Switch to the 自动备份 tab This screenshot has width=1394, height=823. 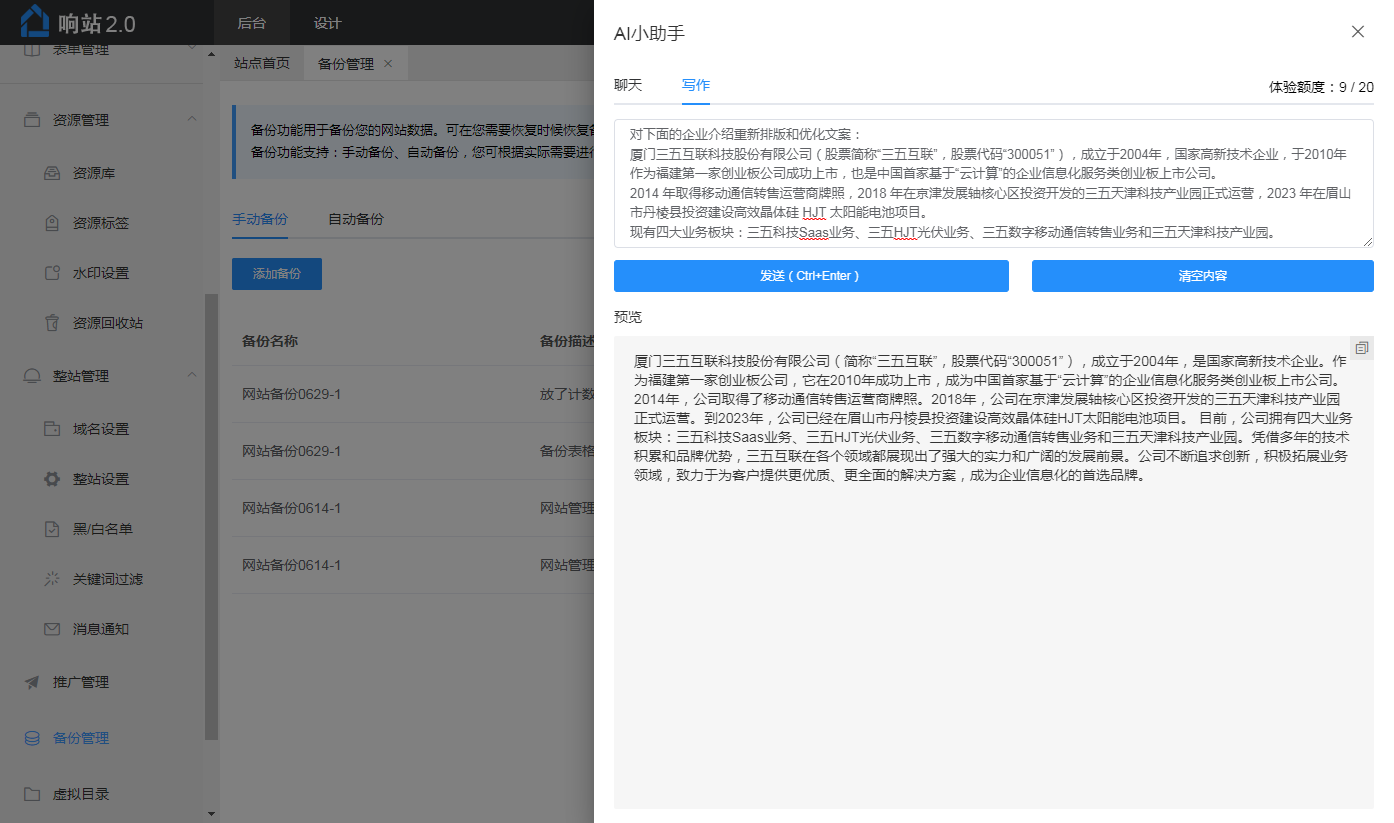click(355, 219)
